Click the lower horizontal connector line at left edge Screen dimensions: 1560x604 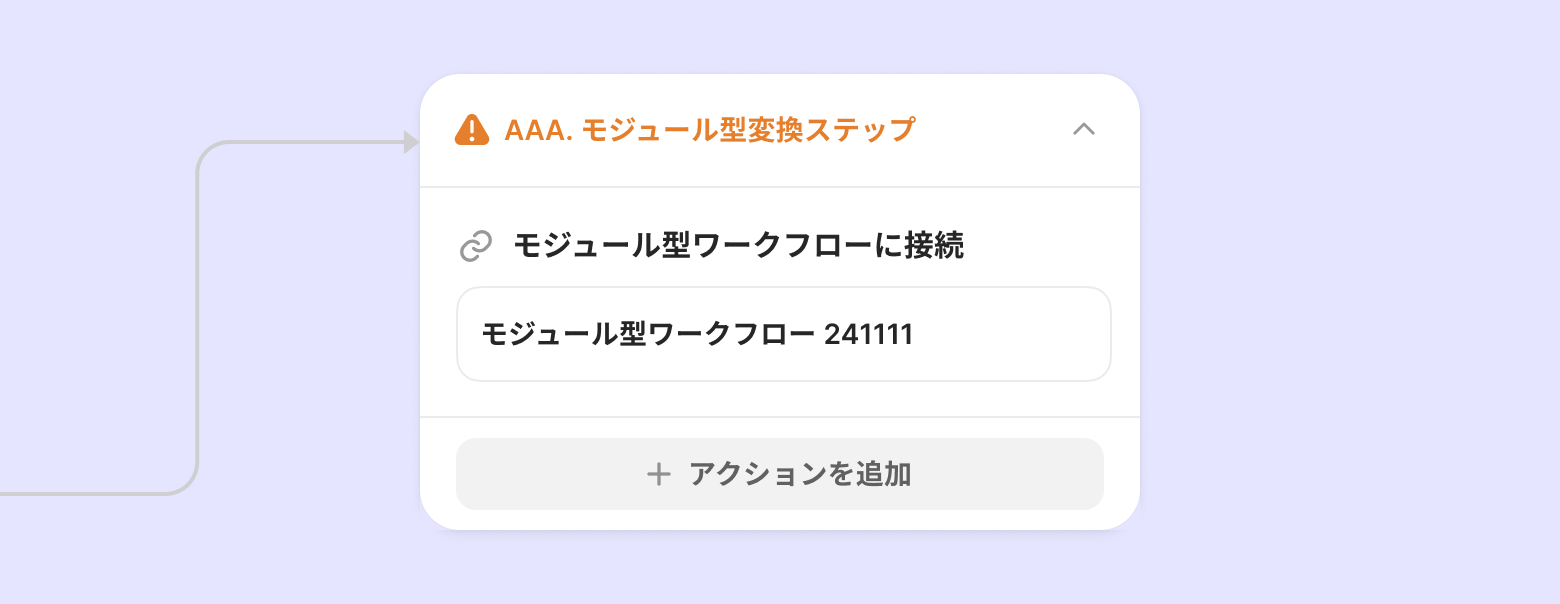[x=60, y=493]
